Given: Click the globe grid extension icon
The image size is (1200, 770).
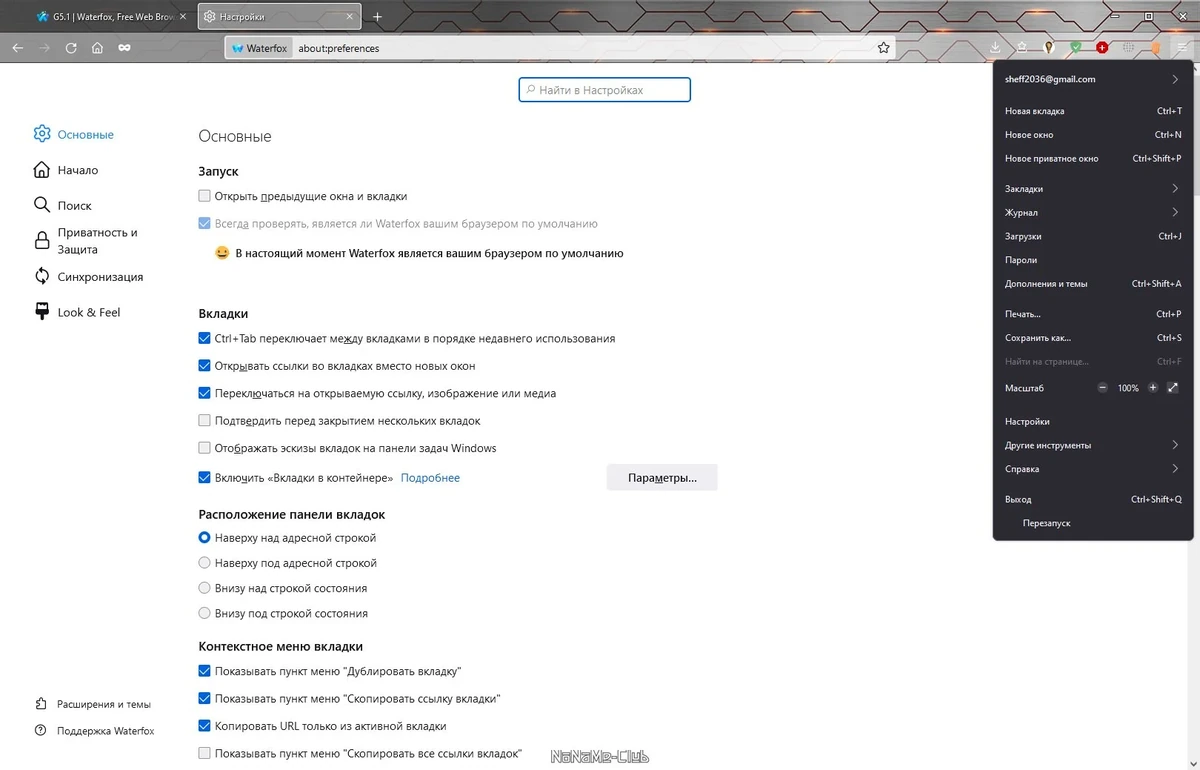Looking at the screenshot, I should point(1128,47).
